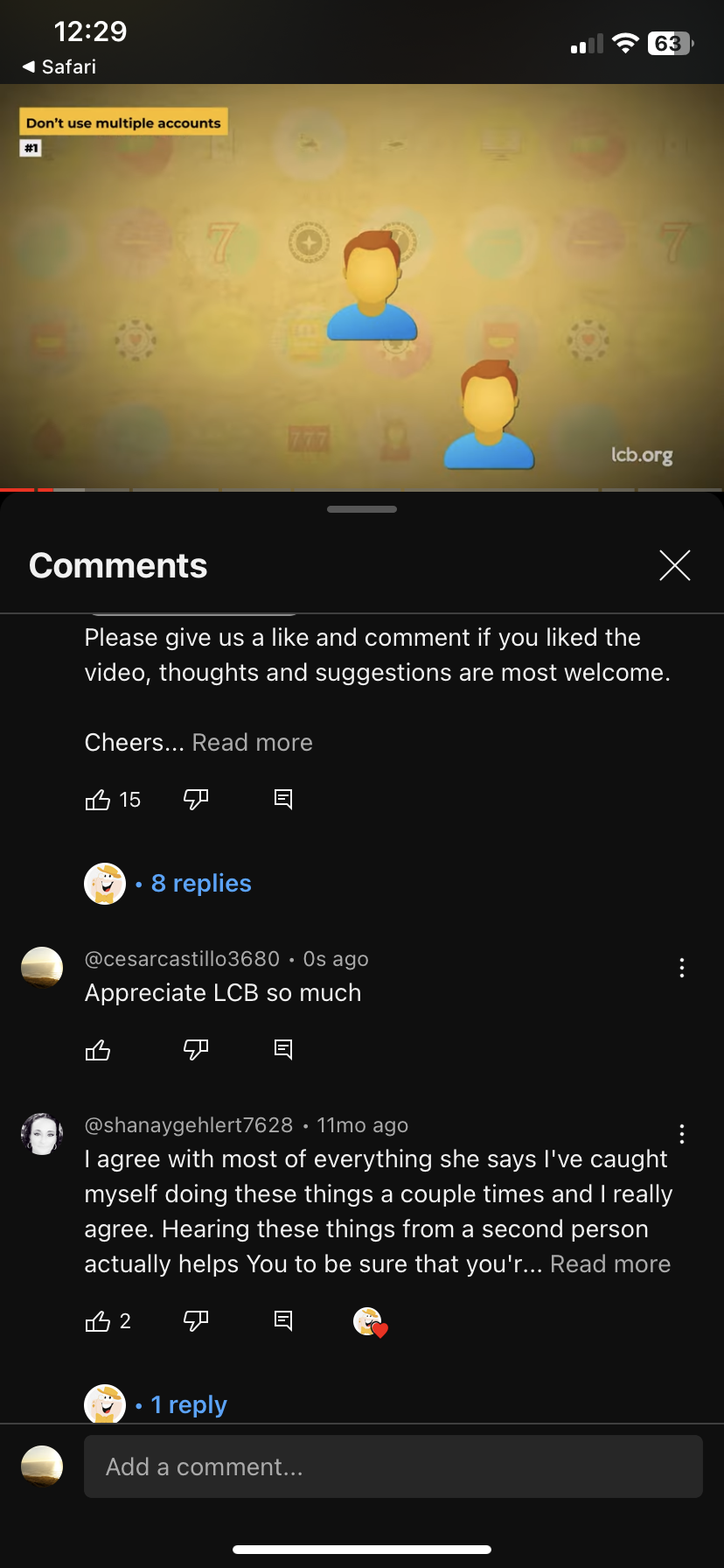Like shanaygehlert7628's comment

coord(98,1321)
